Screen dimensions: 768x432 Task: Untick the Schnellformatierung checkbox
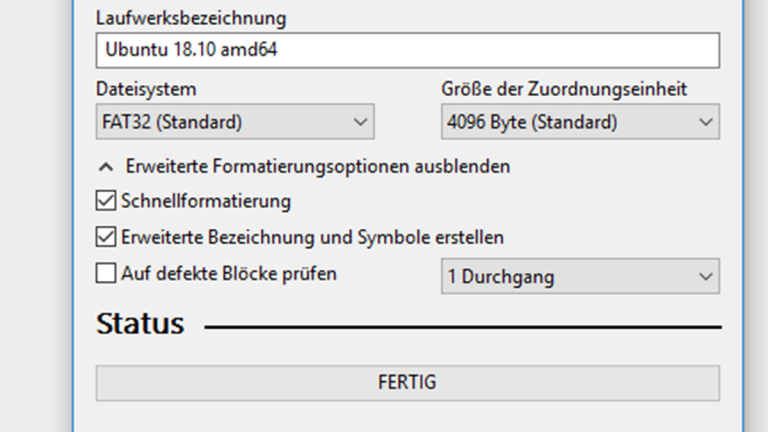point(106,201)
